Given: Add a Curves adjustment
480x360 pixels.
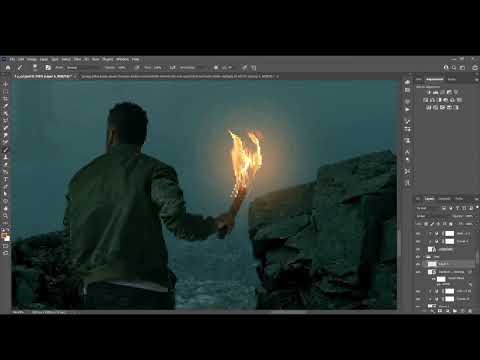Looking at the screenshot, I should pos(442,92).
